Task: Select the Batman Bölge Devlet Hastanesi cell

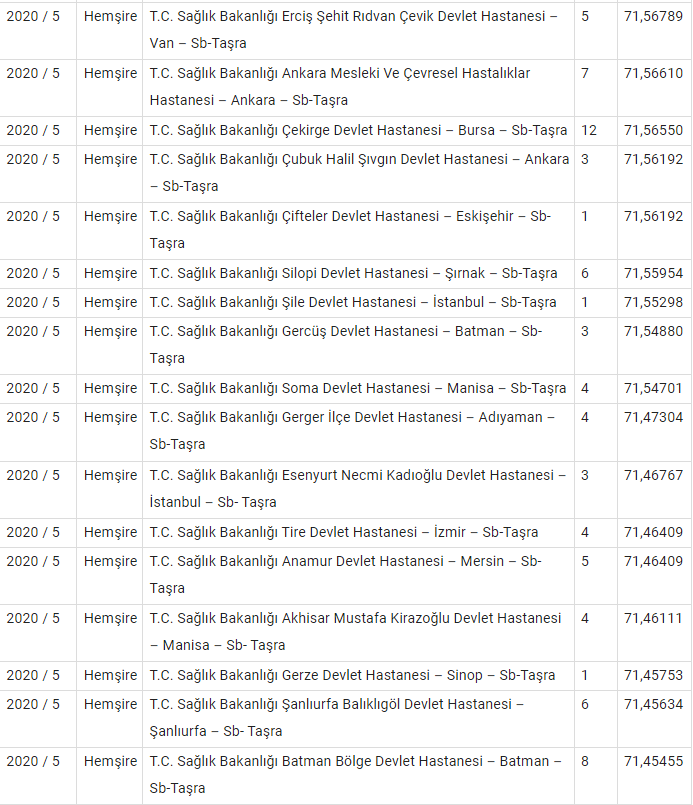Action: [358, 775]
